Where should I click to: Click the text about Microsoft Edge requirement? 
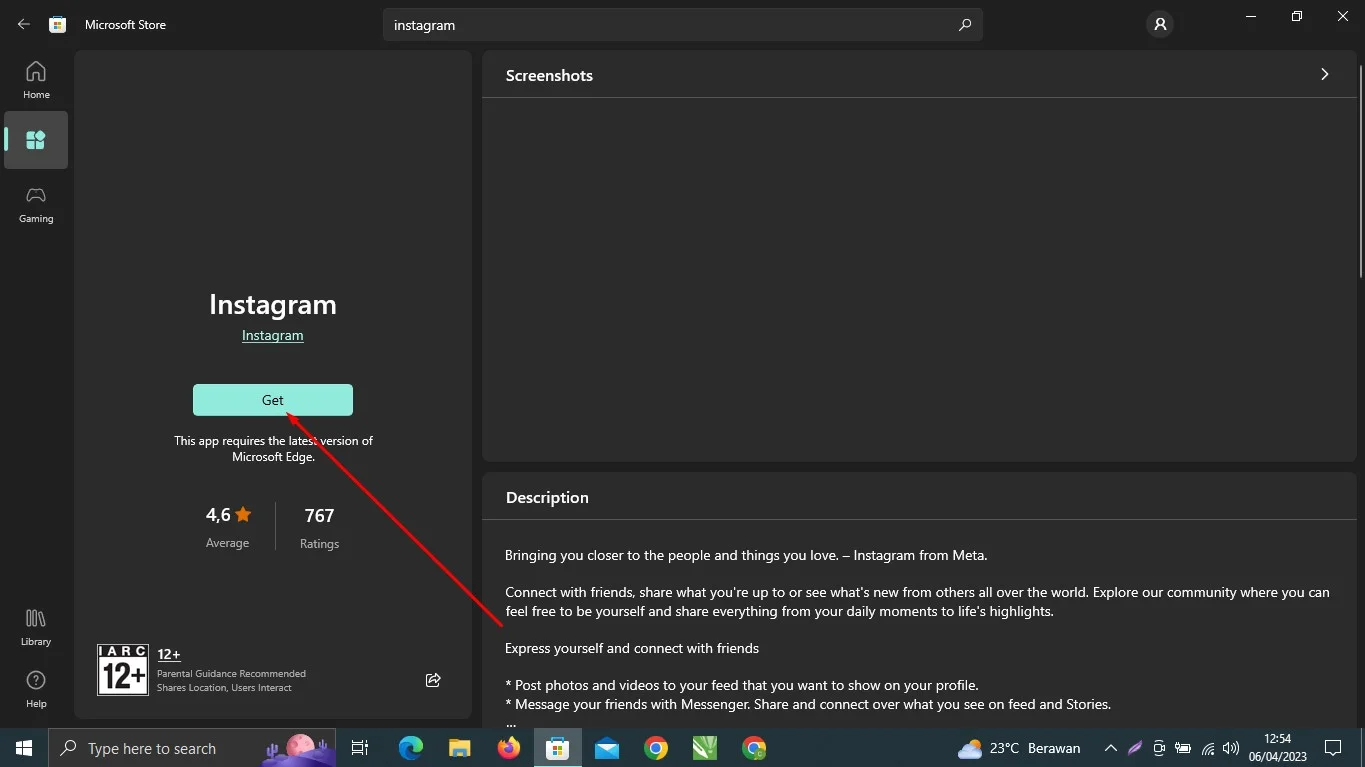(x=273, y=449)
